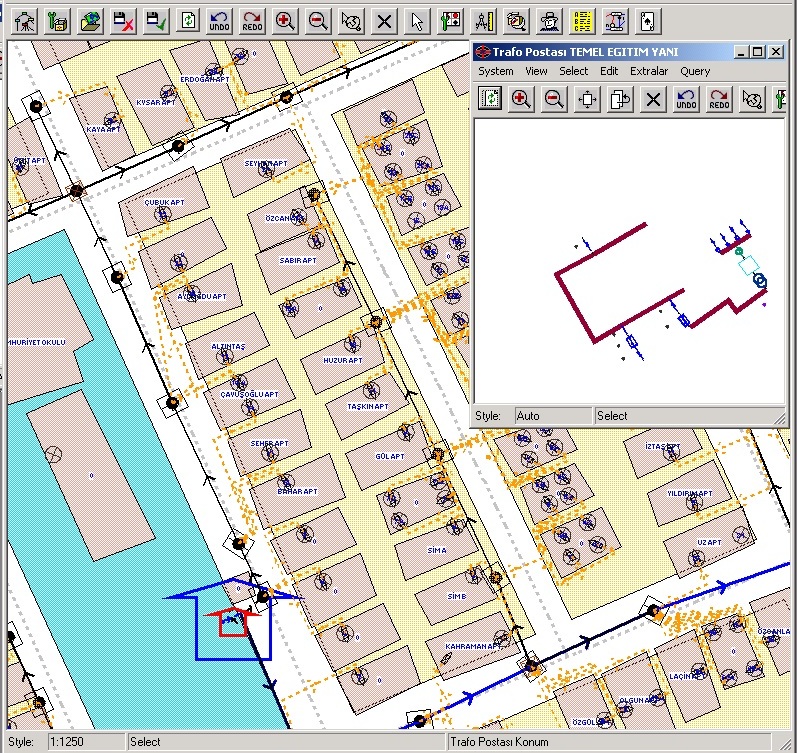Click the compass and ruler icon
797x753 pixels.
coord(483,21)
